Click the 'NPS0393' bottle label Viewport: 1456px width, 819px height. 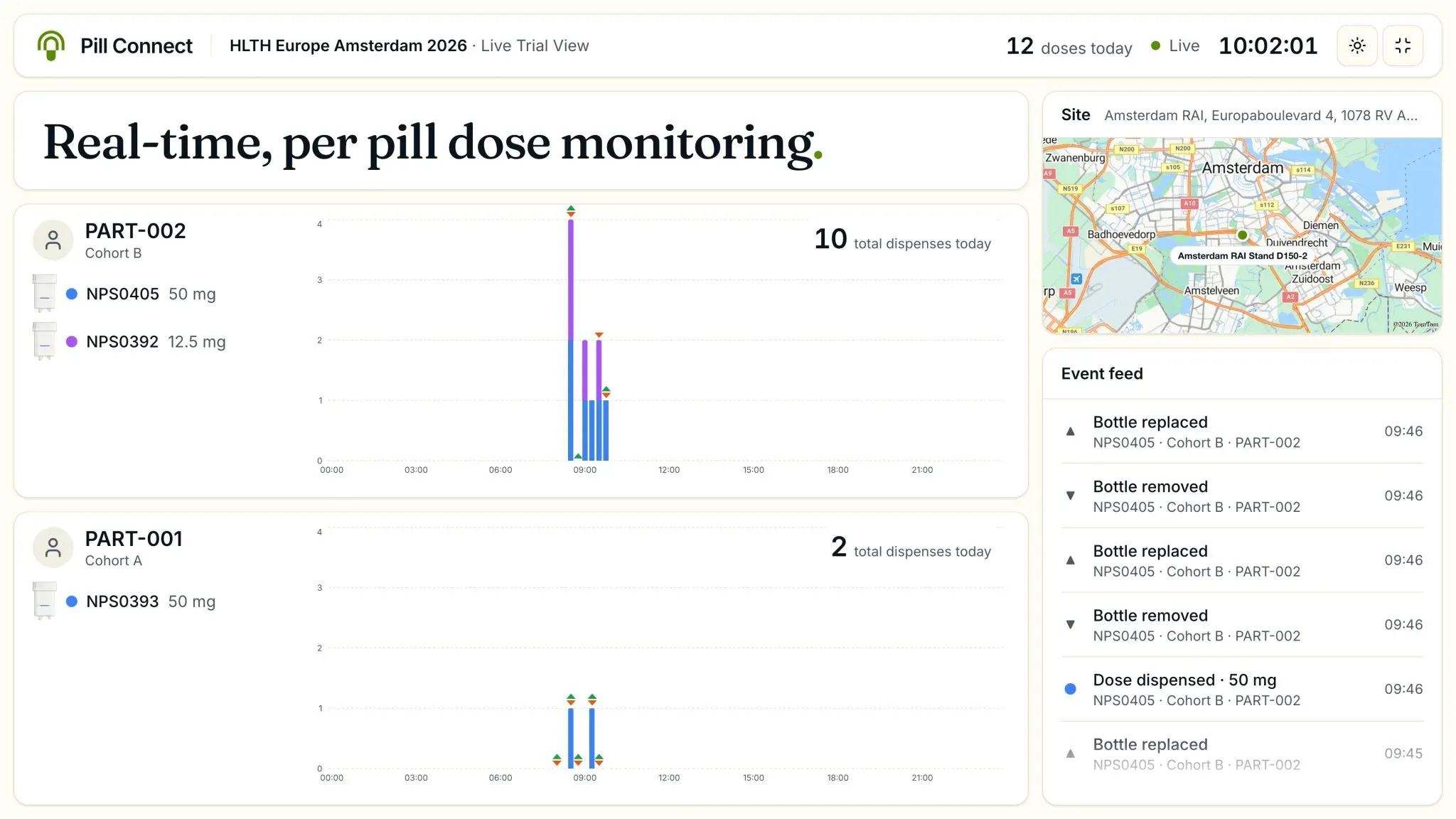122,601
